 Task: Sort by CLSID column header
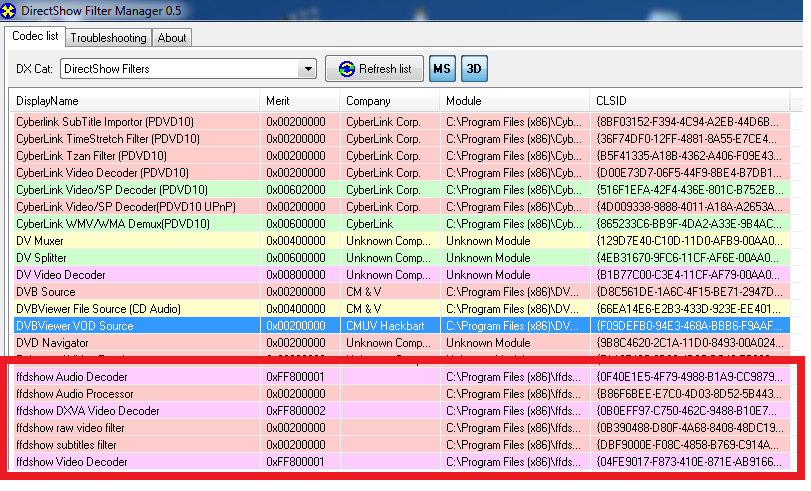click(x=689, y=101)
